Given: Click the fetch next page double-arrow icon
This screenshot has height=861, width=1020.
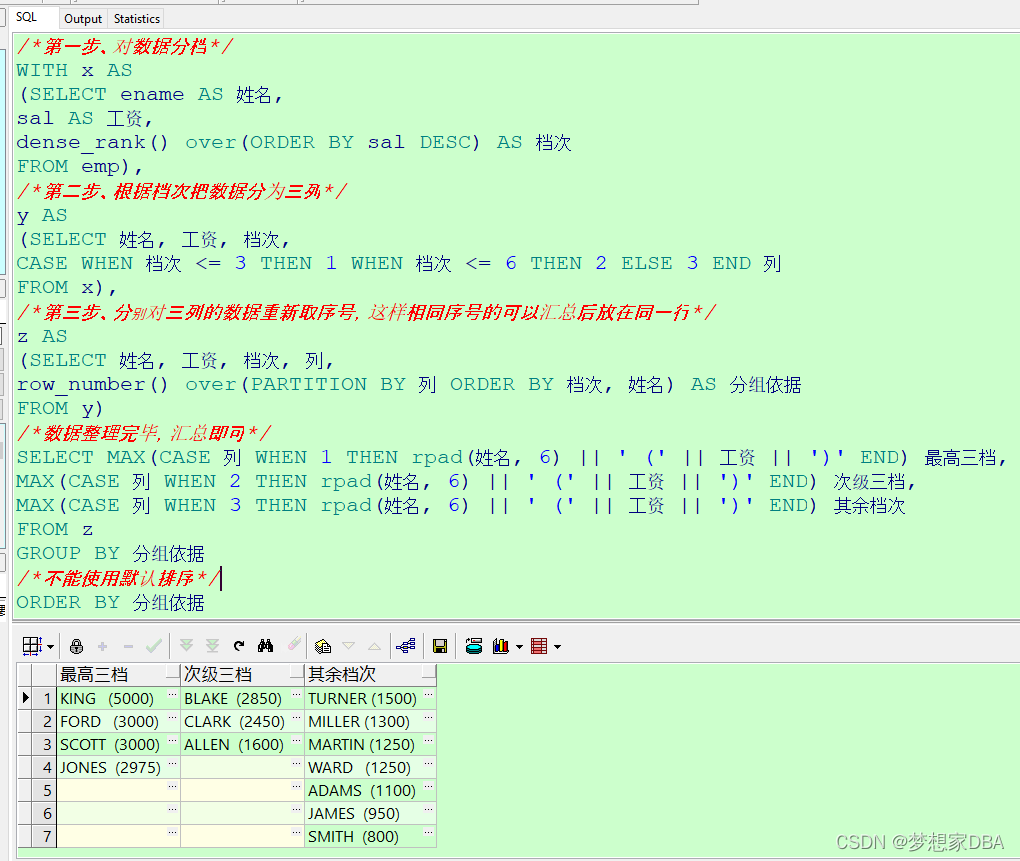Looking at the screenshot, I should coord(185,645).
